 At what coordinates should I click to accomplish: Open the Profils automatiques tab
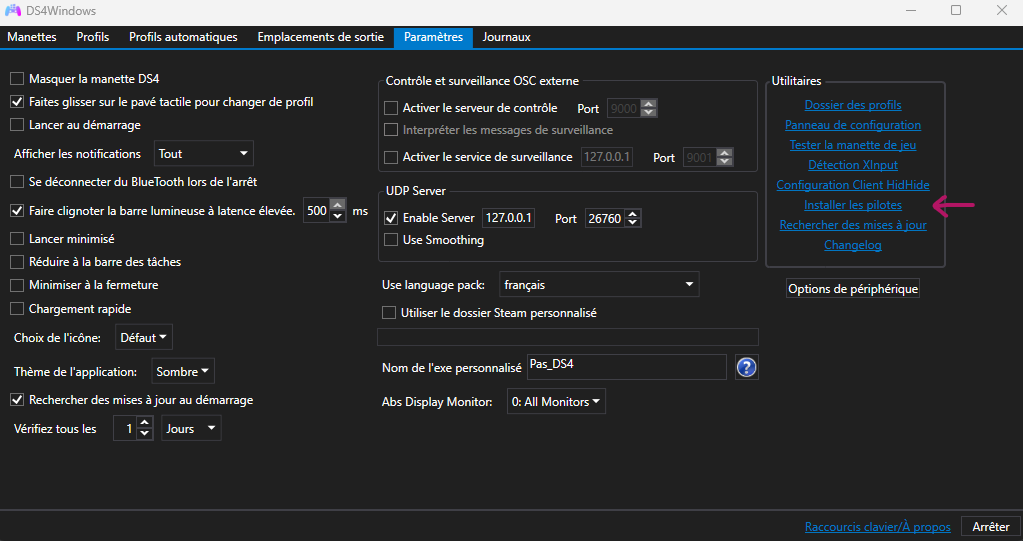coord(183,37)
